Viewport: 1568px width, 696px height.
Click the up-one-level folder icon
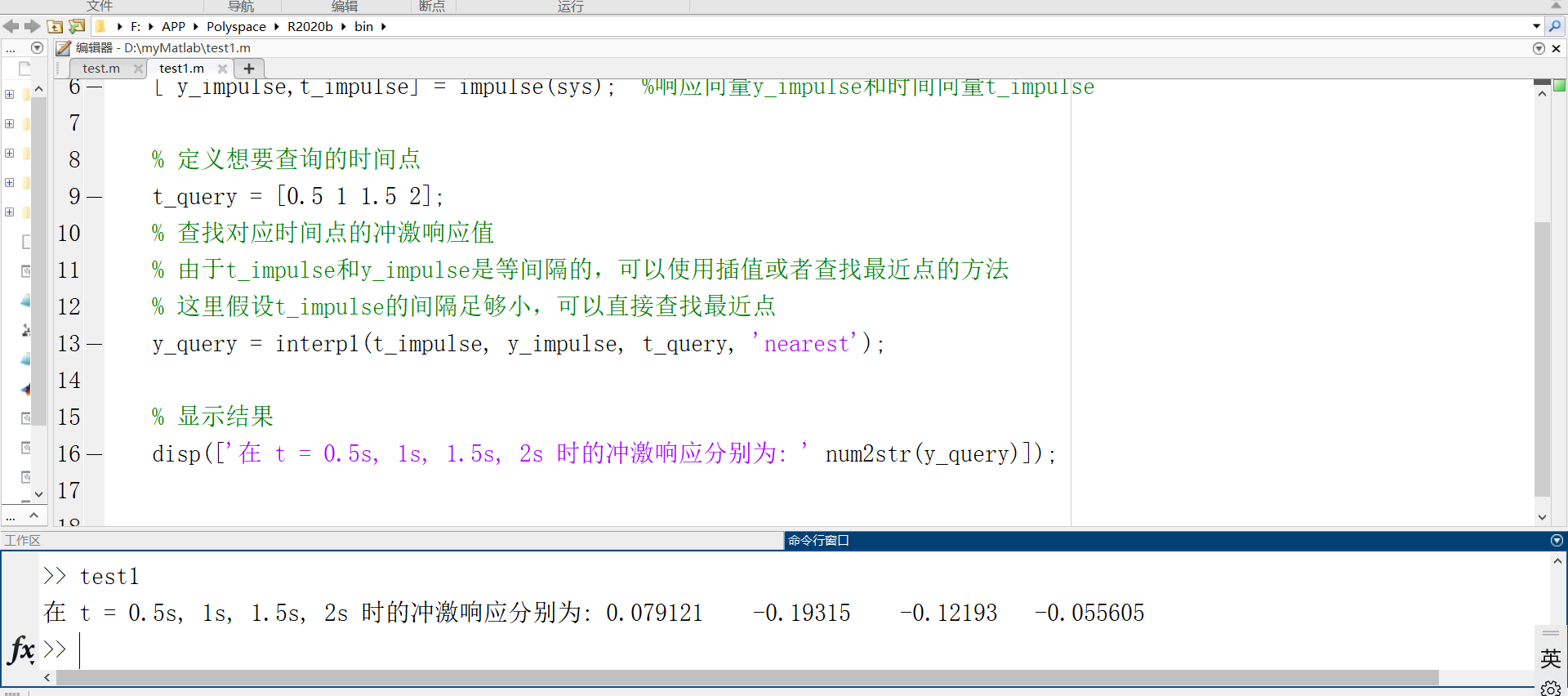click(55, 26)
